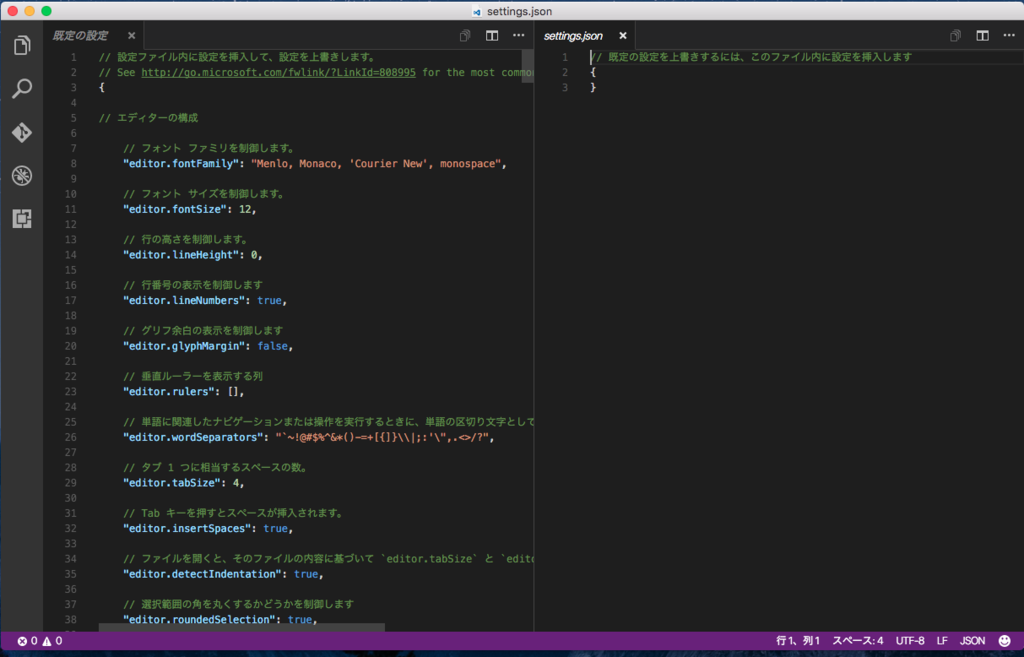This screenshot has width=1024, height=657.
Task: Change the LF end-of-line sequence
Action: [942, 641]
